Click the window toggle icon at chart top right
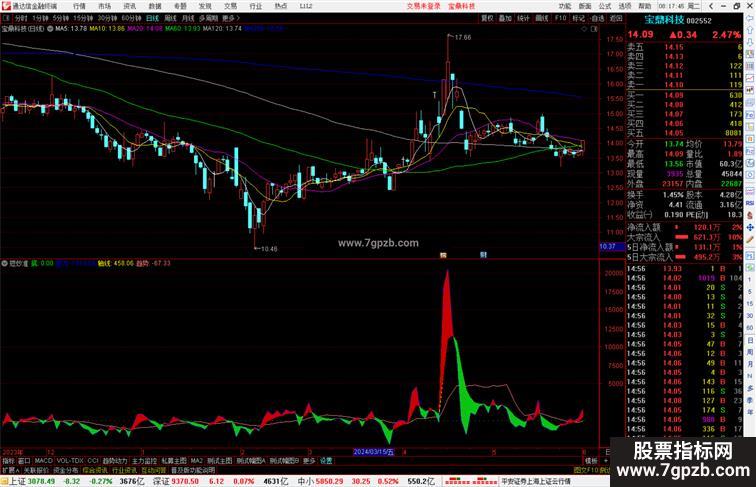The image size is (756, 487). tap(594, 29)
